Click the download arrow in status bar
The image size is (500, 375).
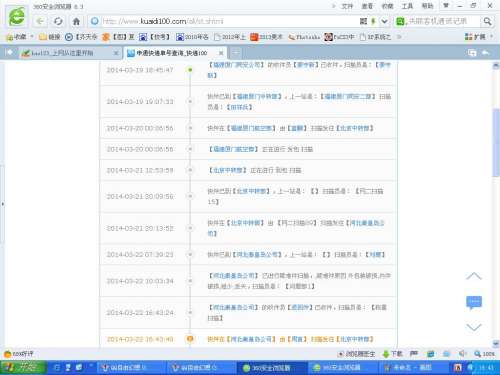[x=386, y=354]
